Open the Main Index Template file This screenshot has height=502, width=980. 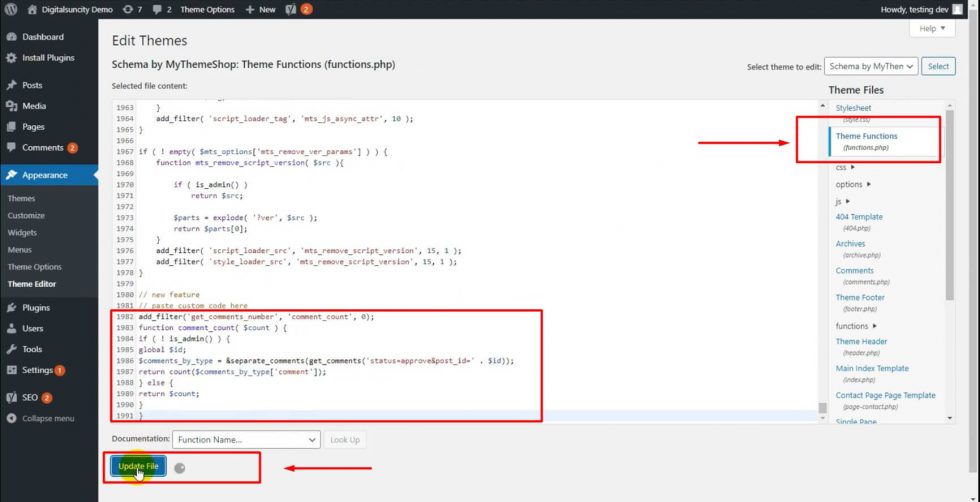[872, 368]
